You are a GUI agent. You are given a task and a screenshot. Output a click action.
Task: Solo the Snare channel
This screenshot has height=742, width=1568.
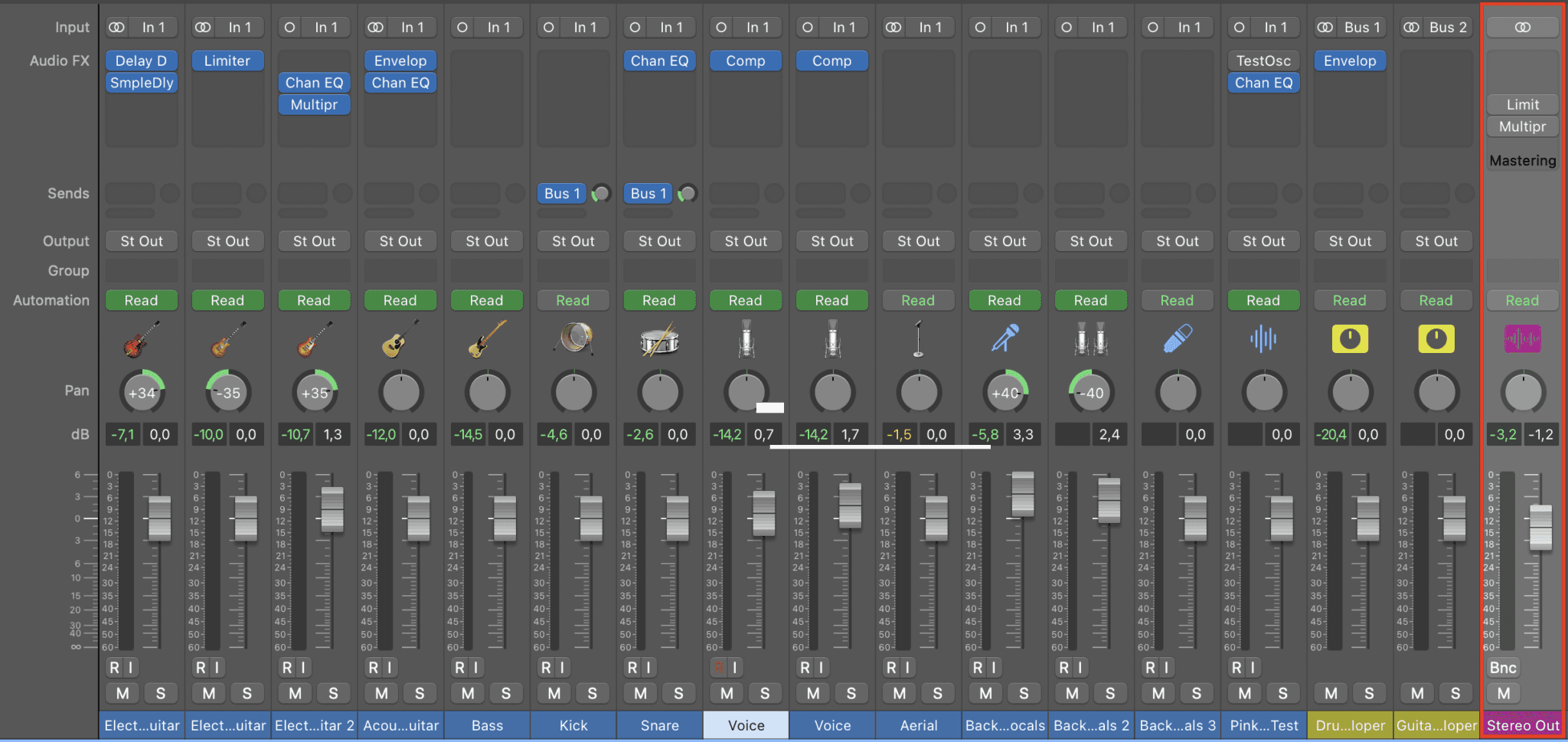[679, 693]
